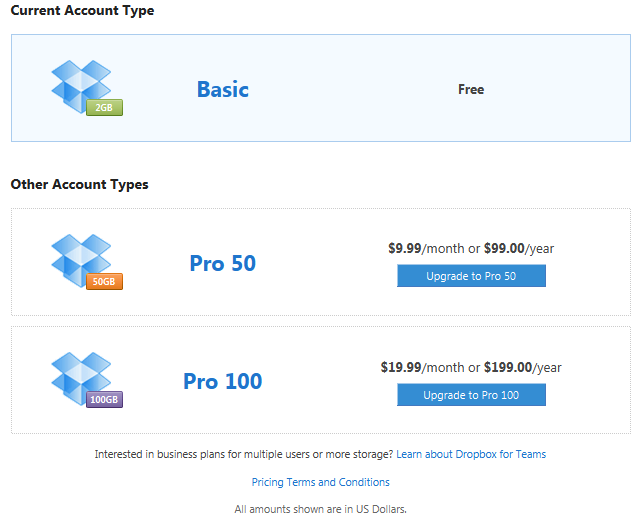The image size is (643, 525).
Task: Click the Pro 50 plan title
Action: point(223,263)
